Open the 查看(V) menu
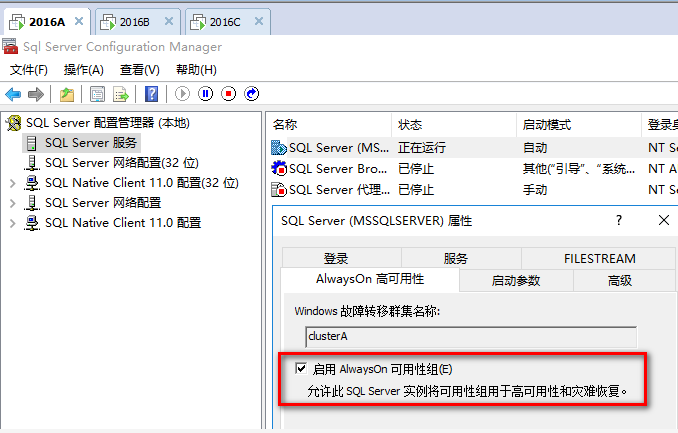 (139, 70)
